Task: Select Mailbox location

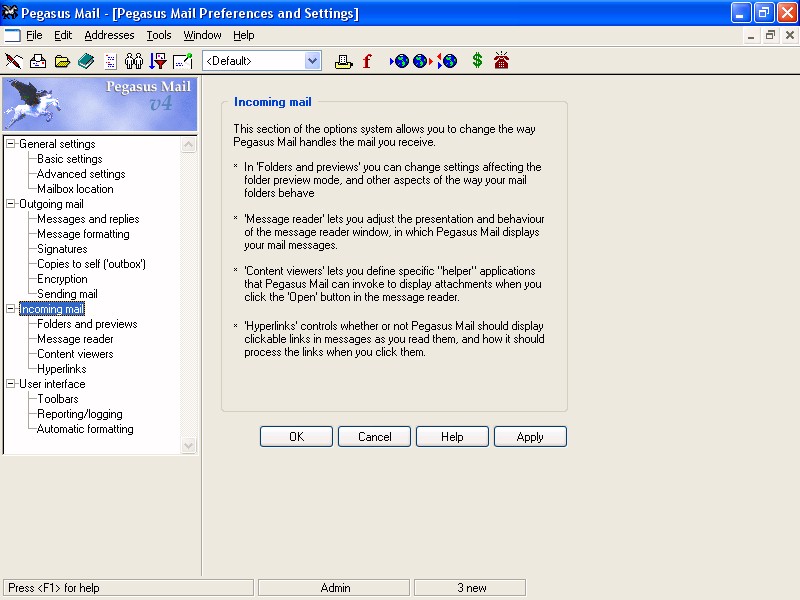Action: 76,189
